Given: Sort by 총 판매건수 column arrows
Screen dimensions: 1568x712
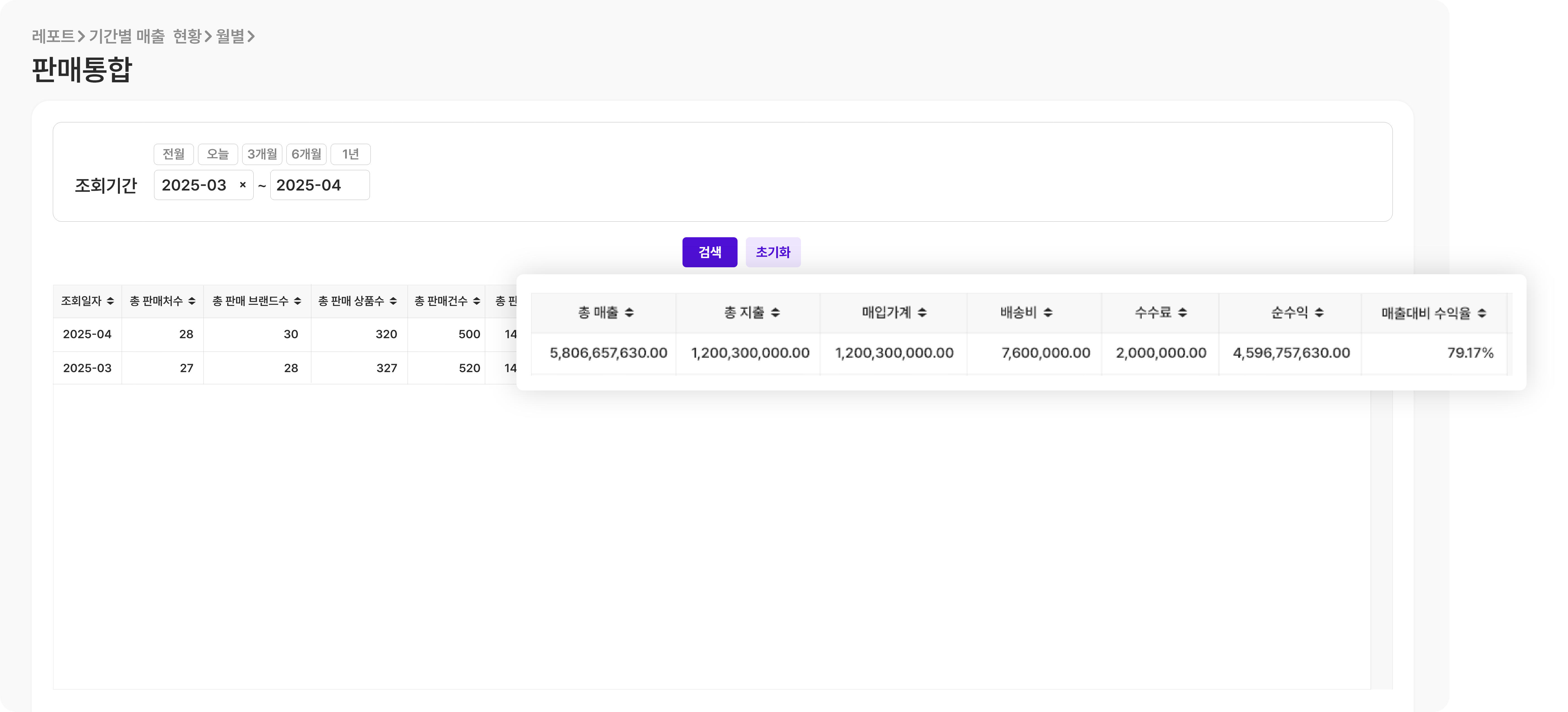Looking at the screenshot, I should (x=477, y=301).
